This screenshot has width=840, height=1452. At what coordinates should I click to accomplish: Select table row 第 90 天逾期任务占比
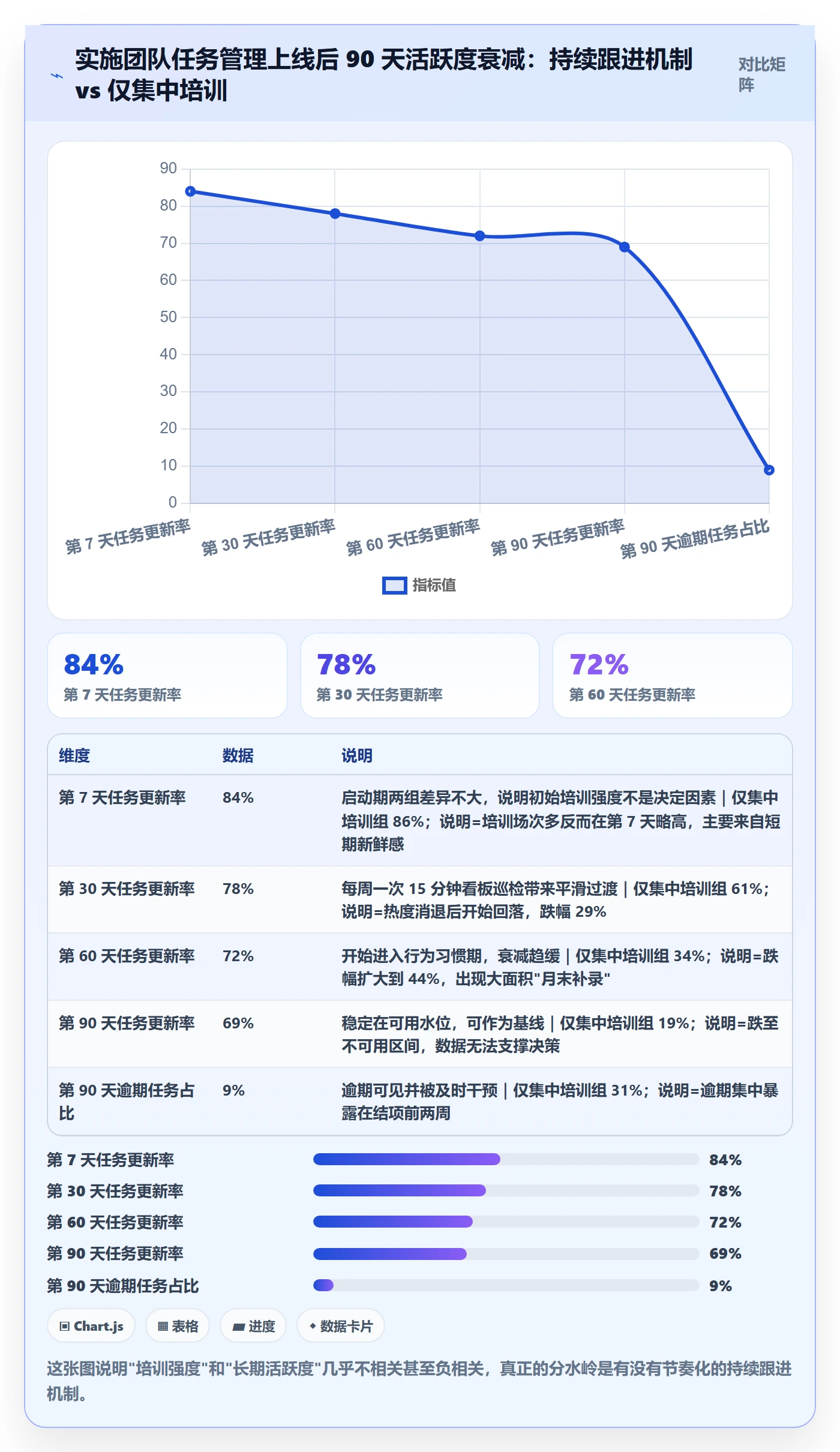tap(420, 1101)
